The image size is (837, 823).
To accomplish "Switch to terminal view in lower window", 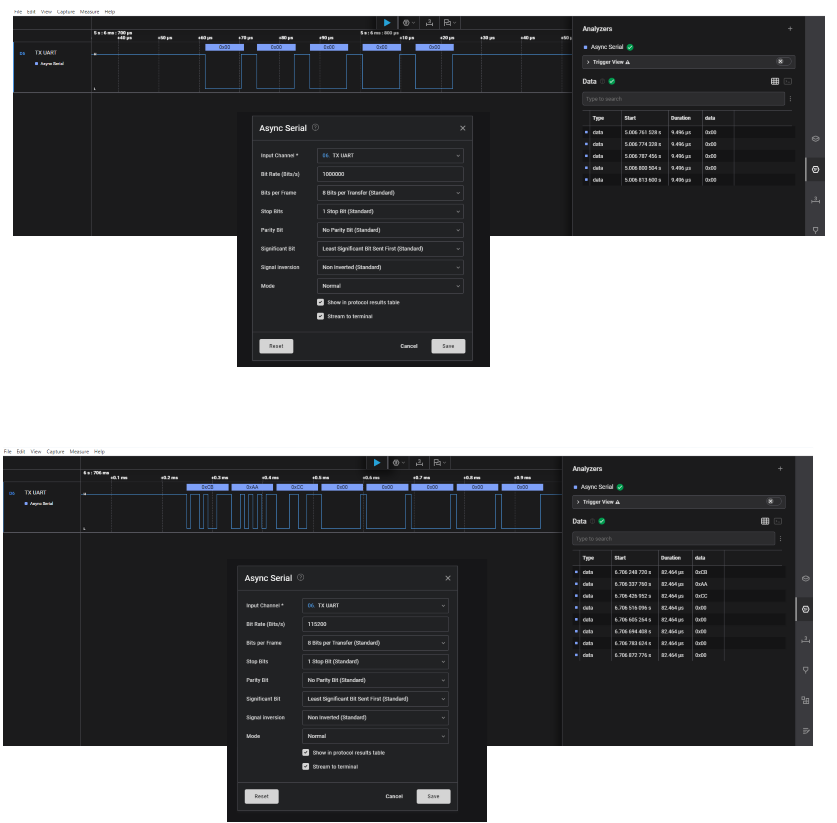I will click(x=778, y=521).
